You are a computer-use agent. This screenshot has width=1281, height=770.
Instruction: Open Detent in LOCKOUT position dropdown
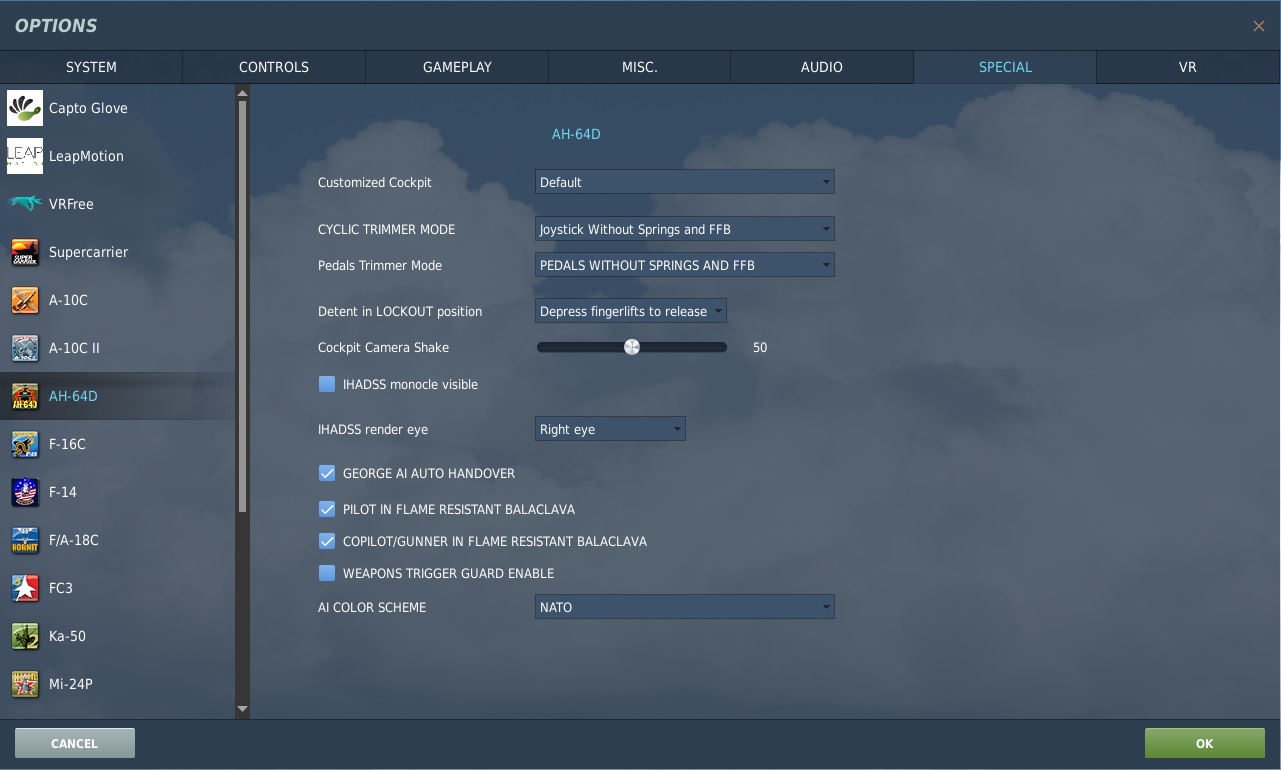(631, 311)
